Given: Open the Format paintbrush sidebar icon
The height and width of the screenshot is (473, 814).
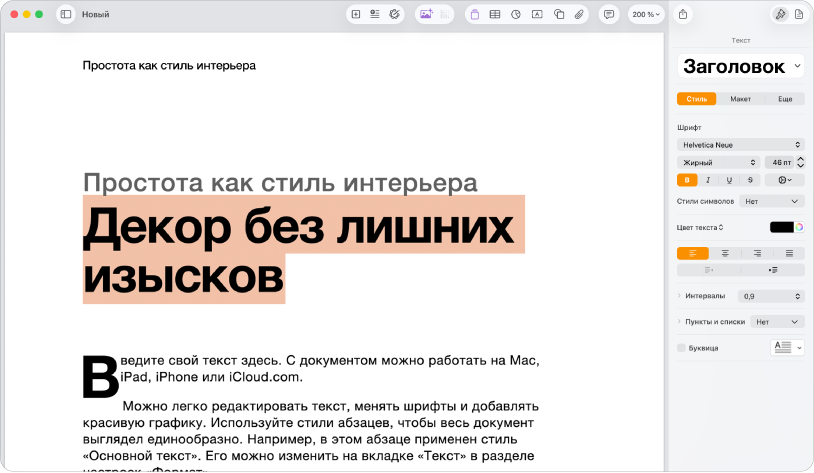Looking at the screenshot, I should [780, 15].
